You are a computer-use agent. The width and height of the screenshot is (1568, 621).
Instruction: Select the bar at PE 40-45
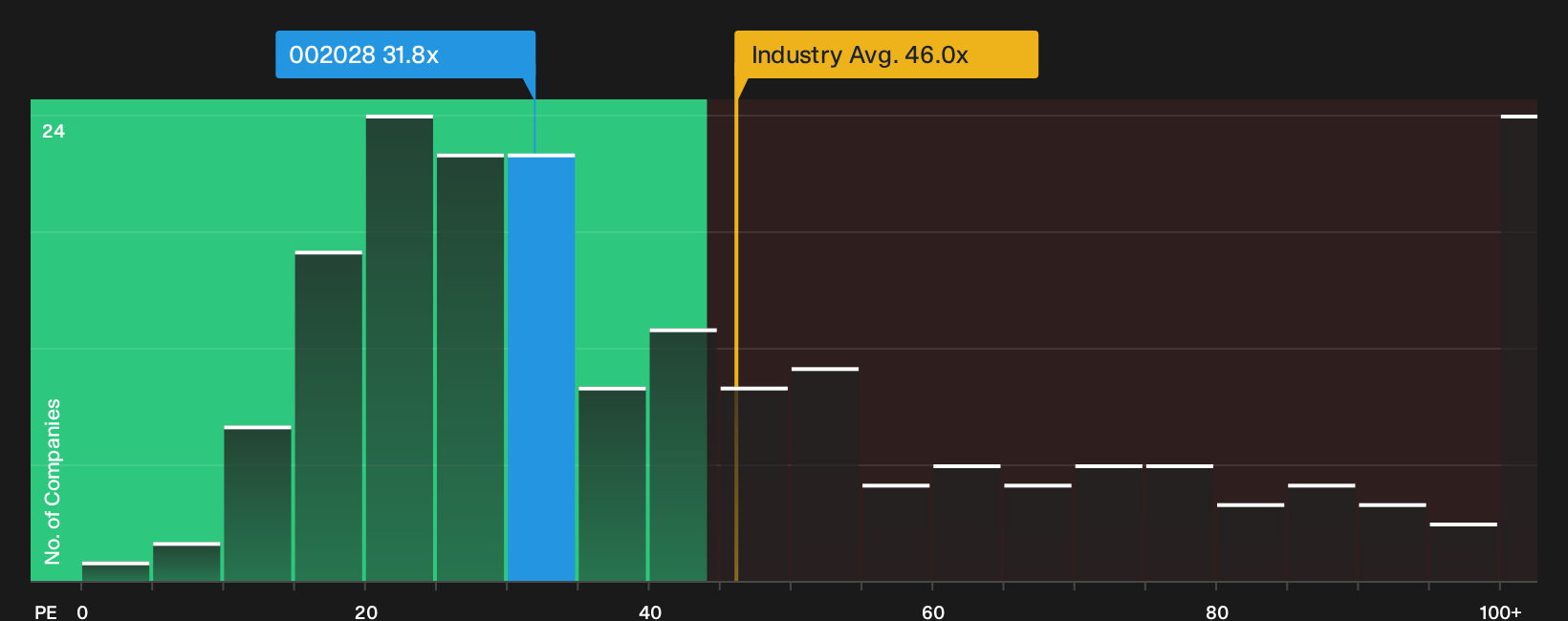click(x=684, y=455)
